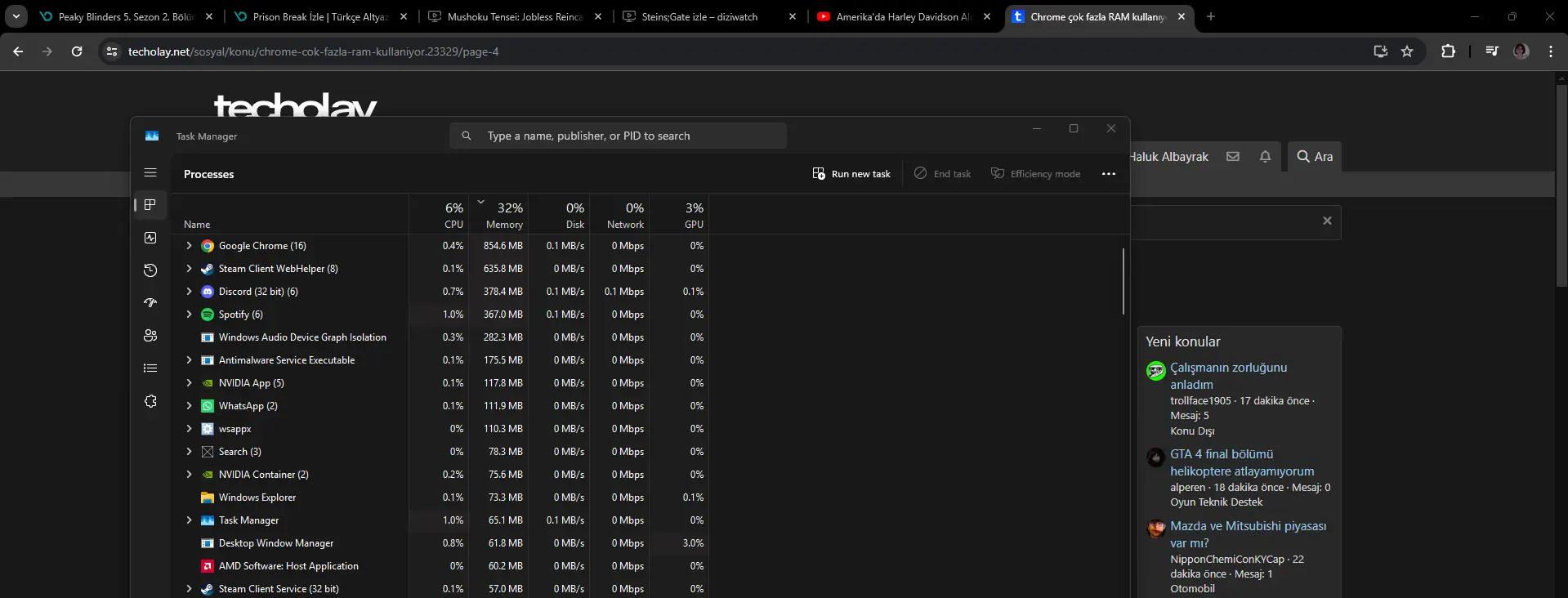Image resolution: width=1568 pixels, height=598 pixels.
Task: Click AMD Software Host Application icon
Action: pyautogui.click(x=208, y=566)
